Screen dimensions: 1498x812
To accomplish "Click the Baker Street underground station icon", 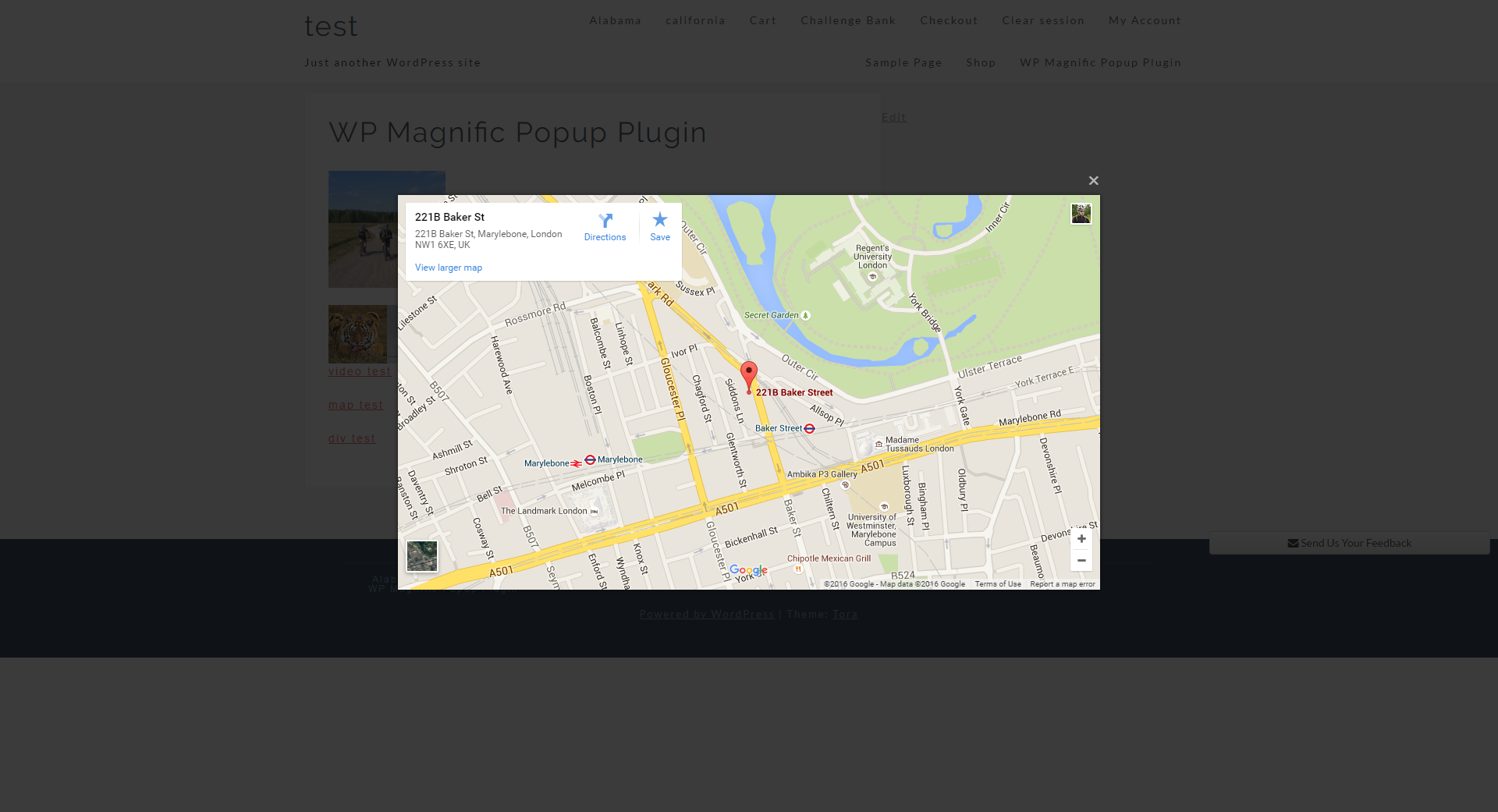I will pyautogui.click(x=809, y=428).
